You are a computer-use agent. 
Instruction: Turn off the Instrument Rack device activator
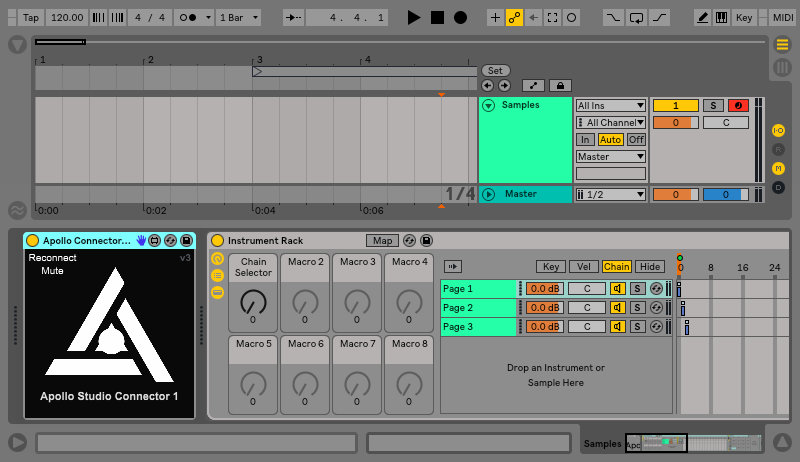(x=217, y=241)
